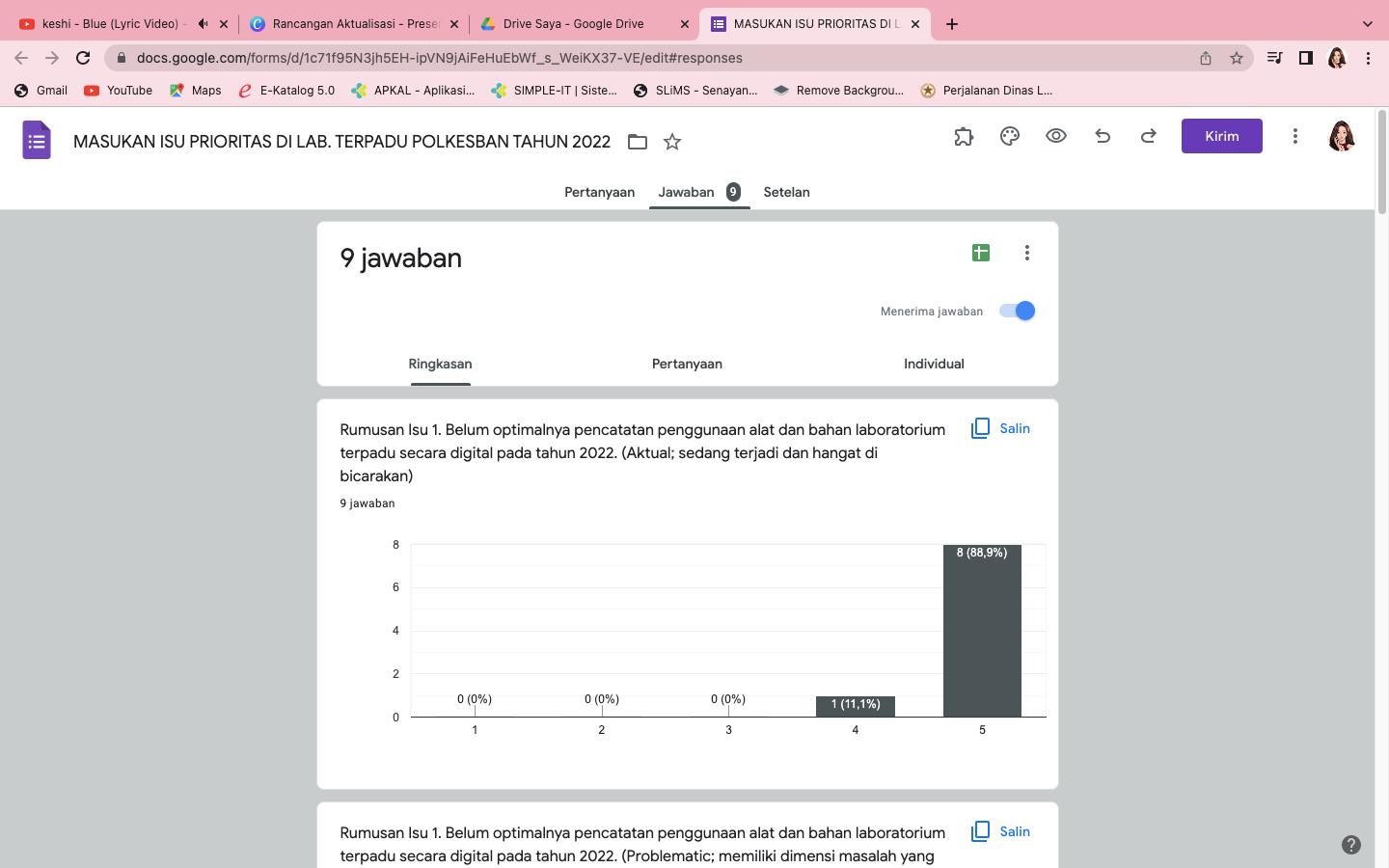
Task: Open the form's overflow menu near Kirim
Action: tap(1295, 136)
